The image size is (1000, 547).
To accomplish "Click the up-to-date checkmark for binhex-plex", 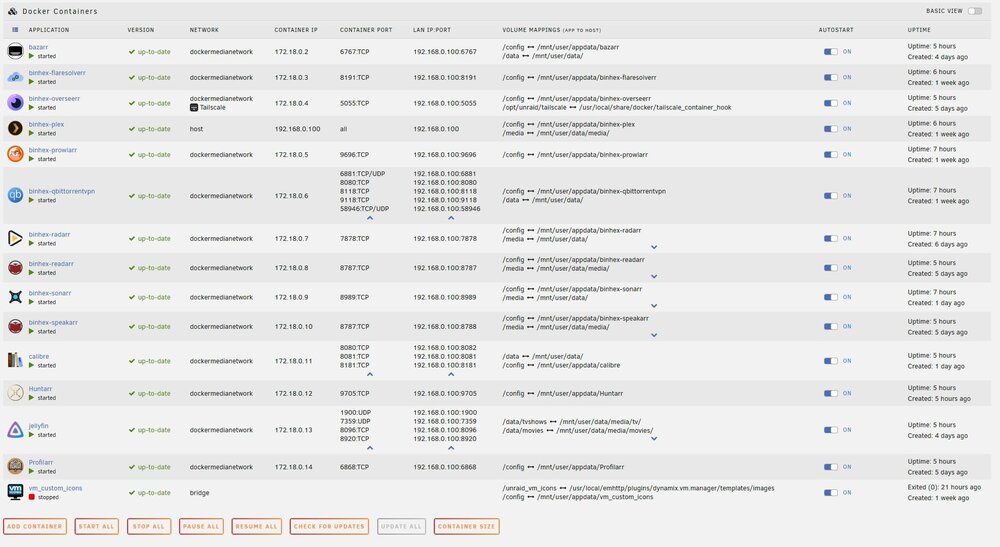I will [131, 129].
